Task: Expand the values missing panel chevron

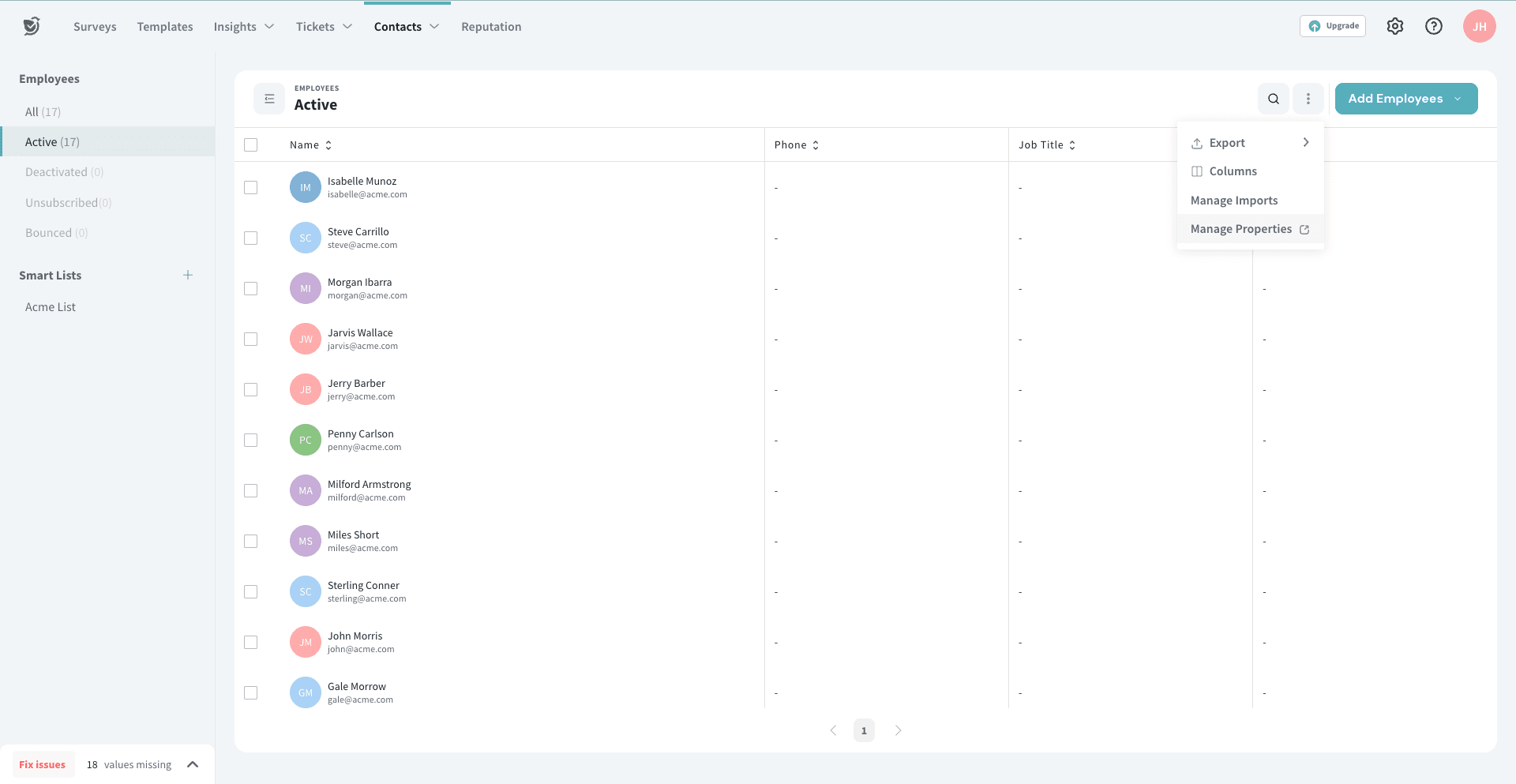Action: (193, 764)
